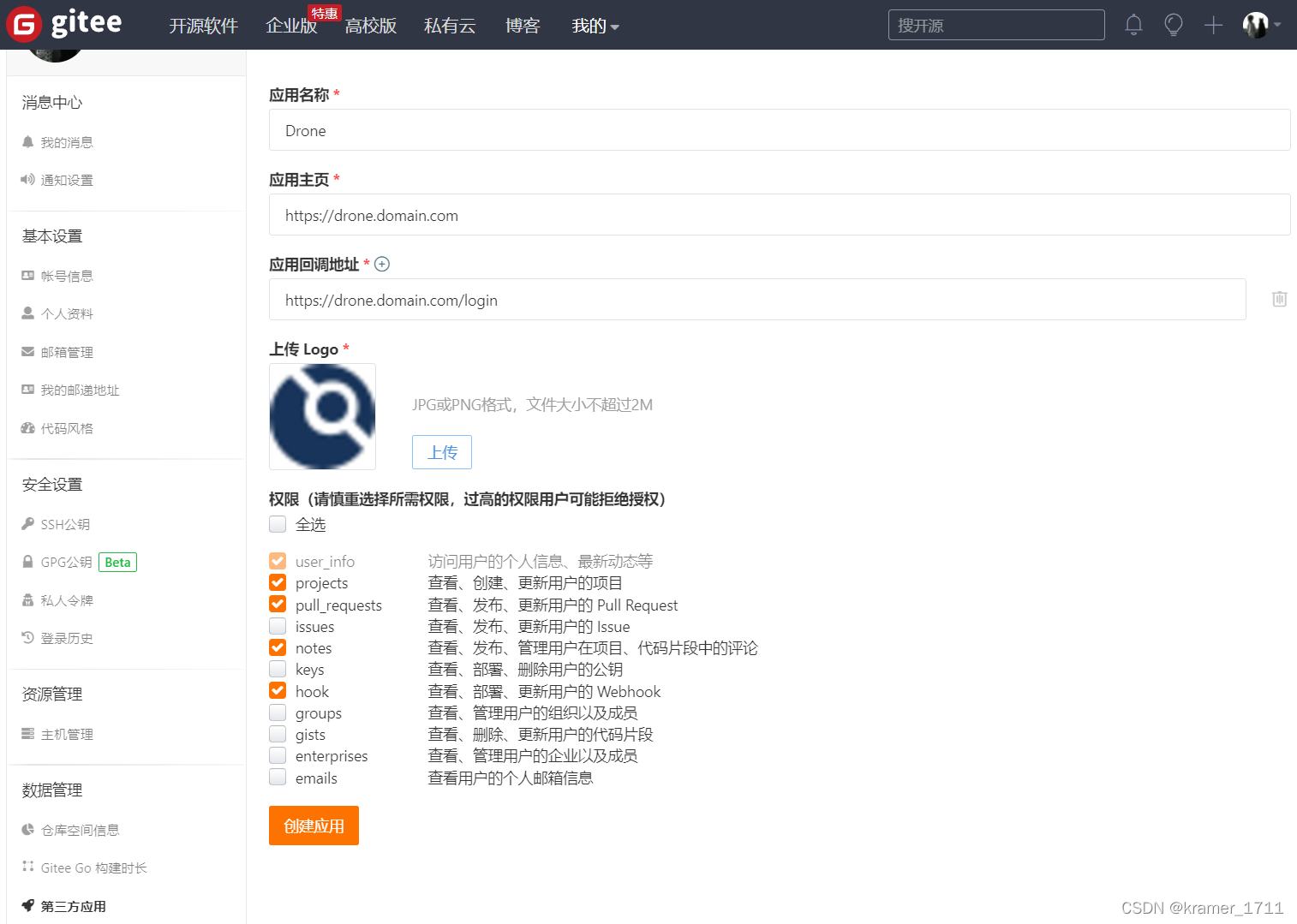Disable the hook permission checkbox

tap(278, 690)
